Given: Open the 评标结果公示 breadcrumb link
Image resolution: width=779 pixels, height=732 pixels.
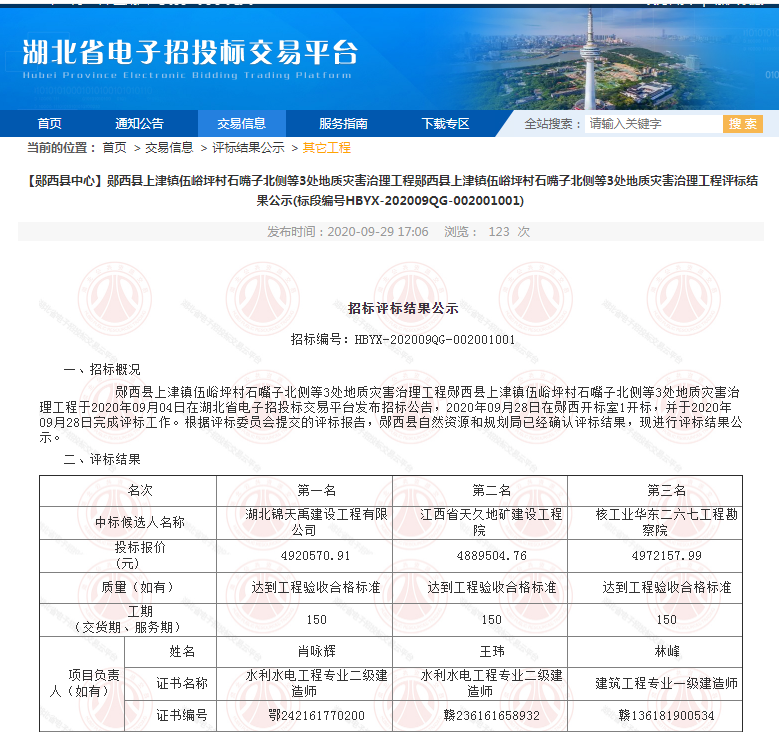Looking at the screenshot, I should coord(247,148).
